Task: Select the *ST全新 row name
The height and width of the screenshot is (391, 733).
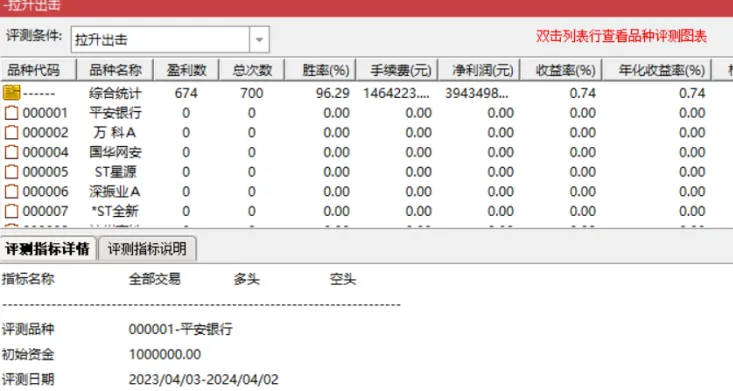Action: 115,211
